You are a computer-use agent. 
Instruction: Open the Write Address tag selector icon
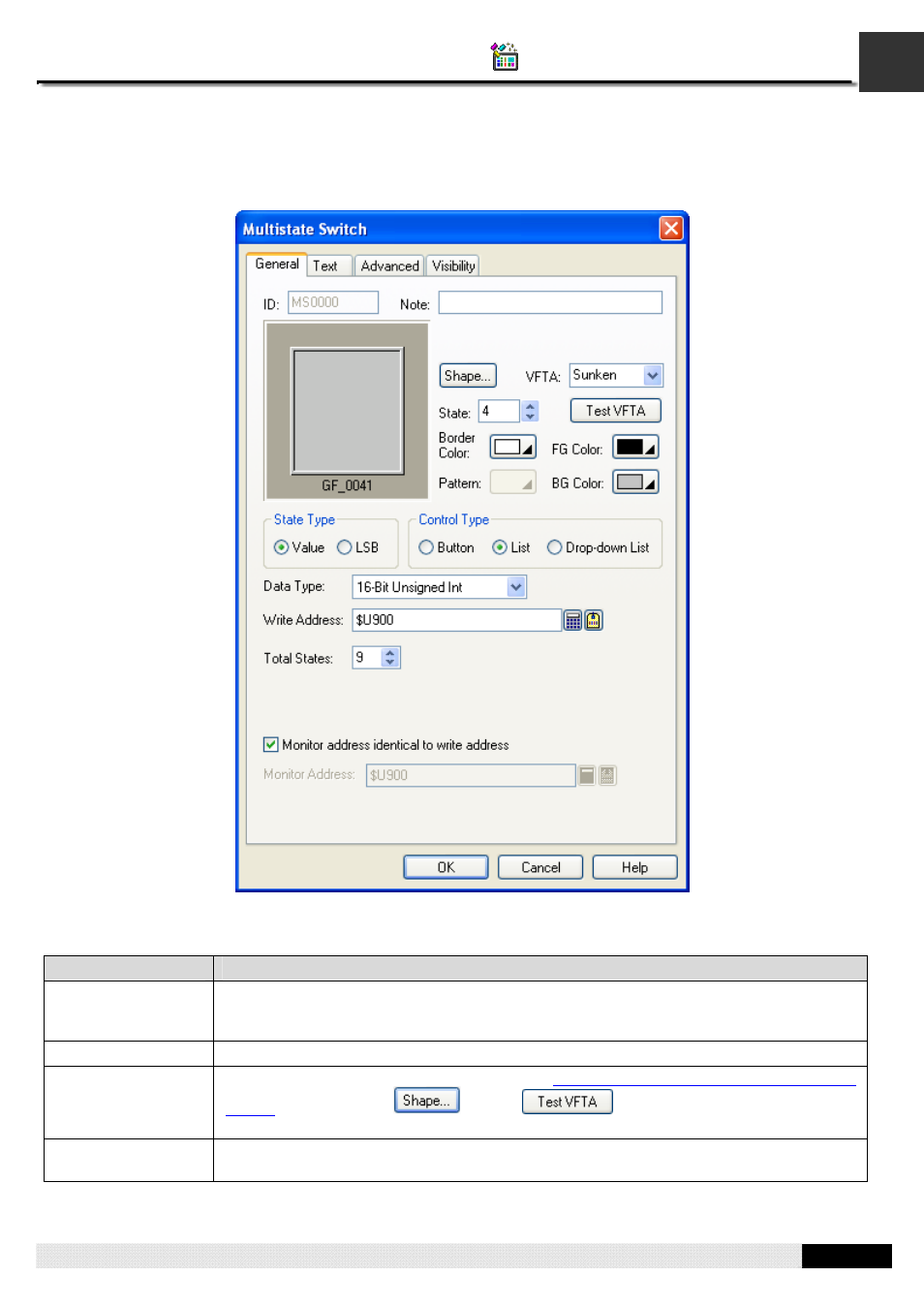point(594,621)
